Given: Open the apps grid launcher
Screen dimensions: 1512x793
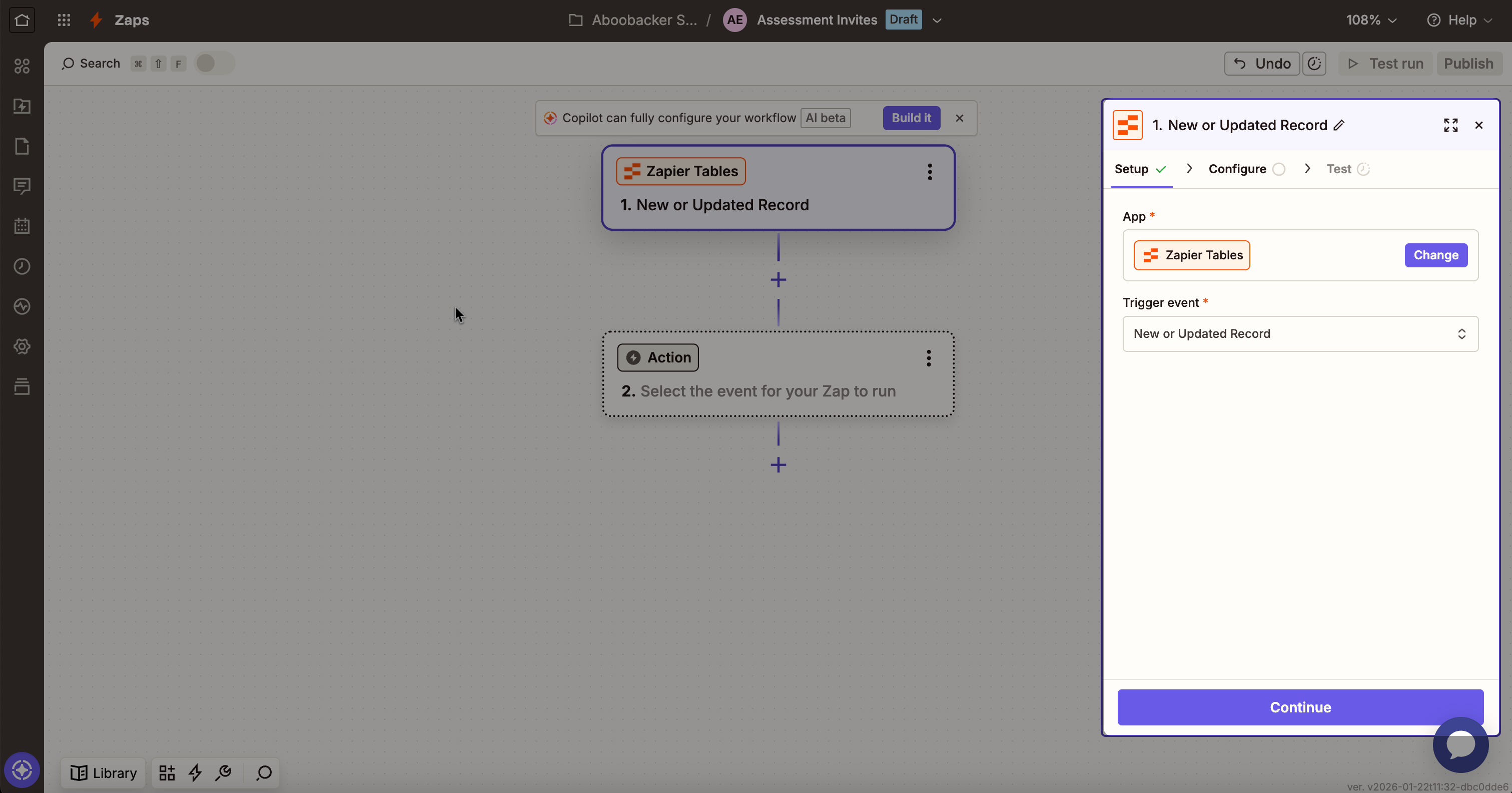Looking at the screenshot, I should tap(64, 20).
